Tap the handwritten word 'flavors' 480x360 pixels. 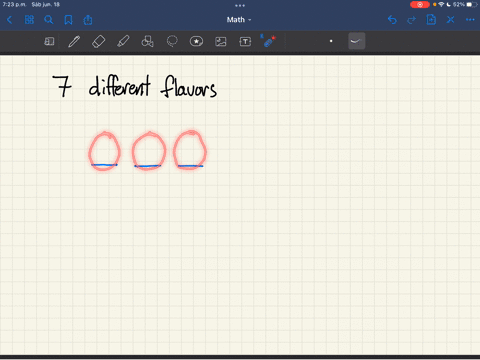[189, 87]
